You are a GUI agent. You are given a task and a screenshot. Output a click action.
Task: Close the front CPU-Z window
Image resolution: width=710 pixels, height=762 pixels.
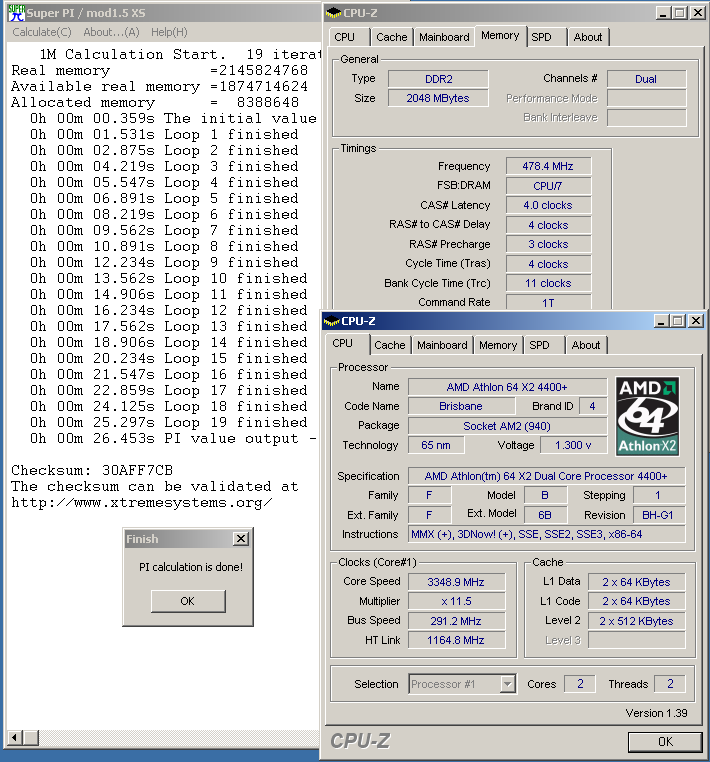[x=696, y=321]
